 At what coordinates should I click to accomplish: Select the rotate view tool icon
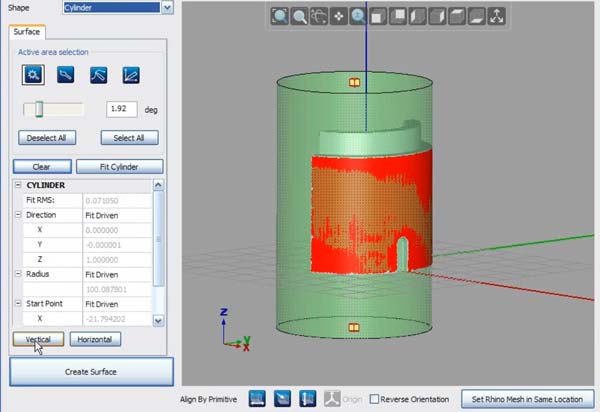click(320, 16)
